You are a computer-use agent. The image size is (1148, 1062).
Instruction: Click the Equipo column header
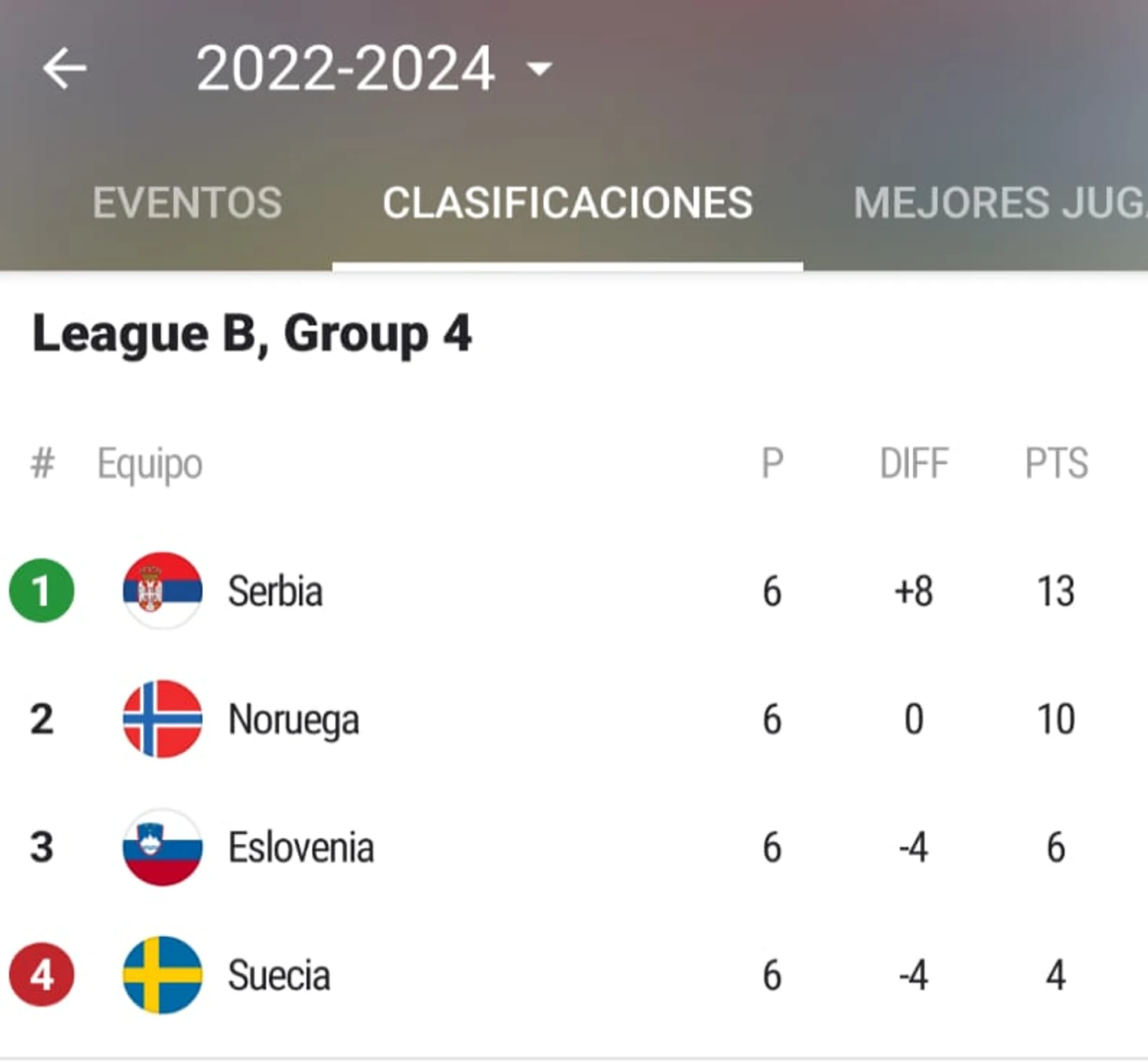pos(149,463)
